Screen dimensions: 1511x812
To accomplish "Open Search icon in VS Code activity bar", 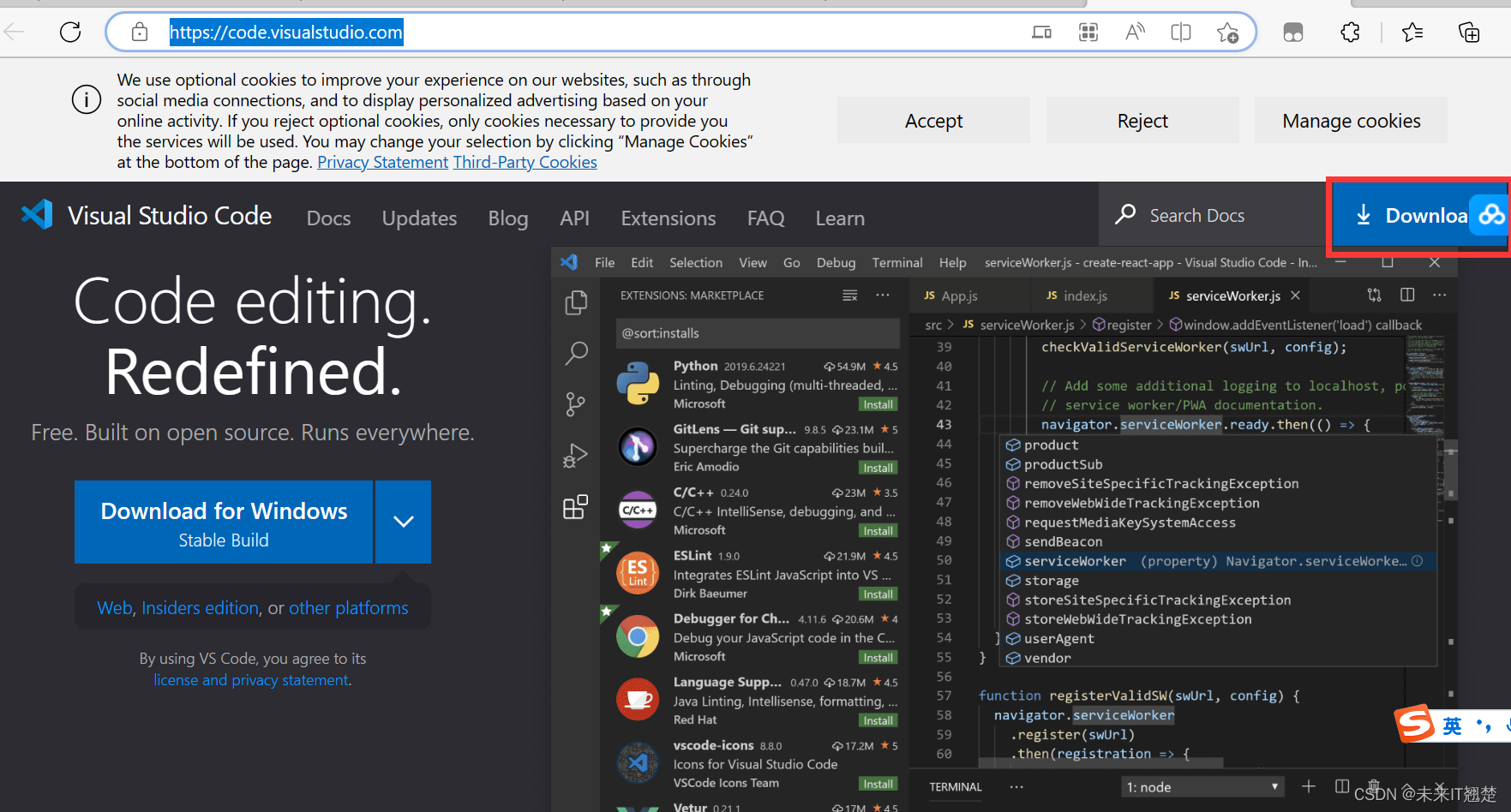I will 576,353.
